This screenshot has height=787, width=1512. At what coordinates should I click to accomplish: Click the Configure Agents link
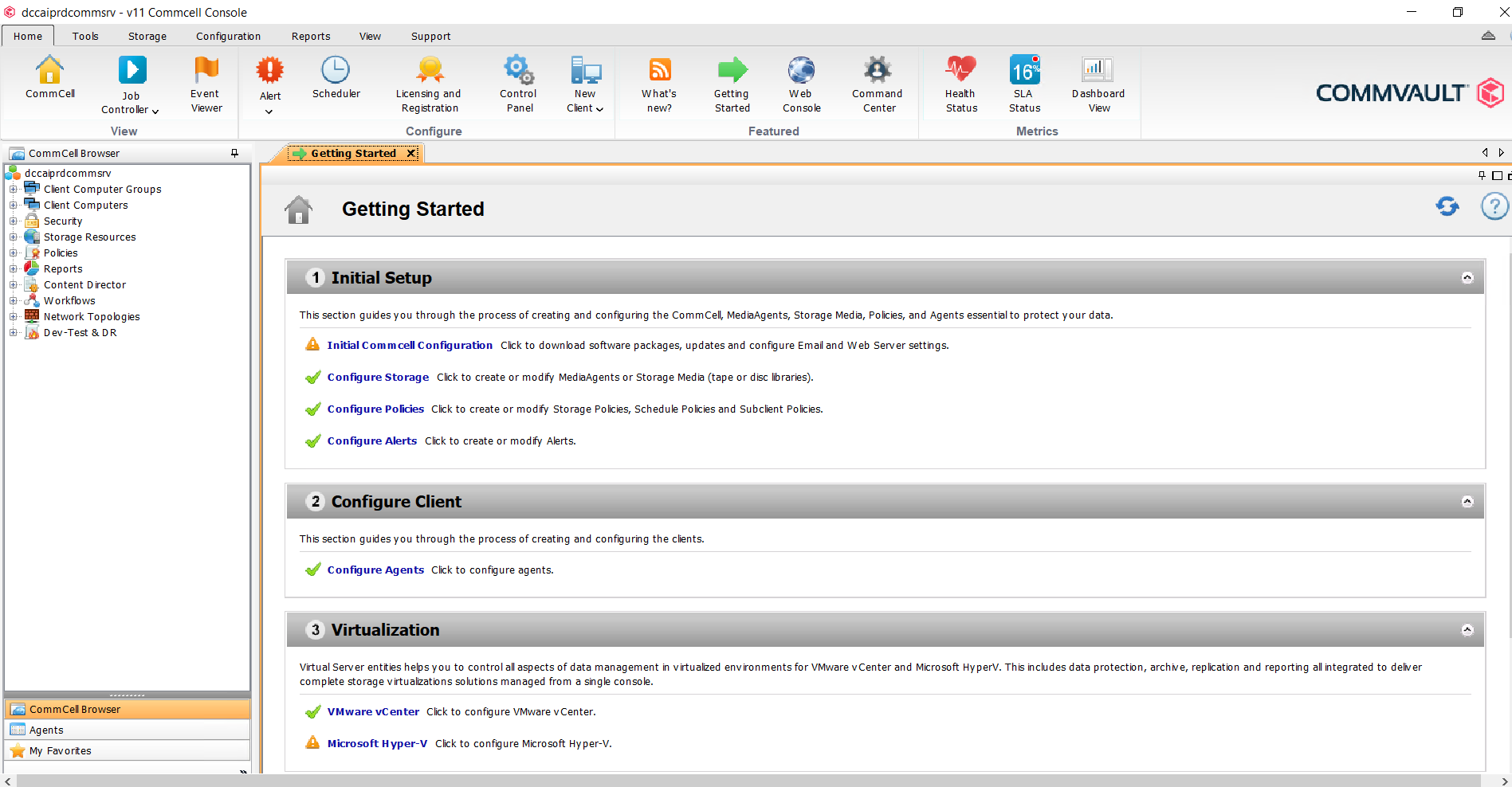tap(375, 570)
